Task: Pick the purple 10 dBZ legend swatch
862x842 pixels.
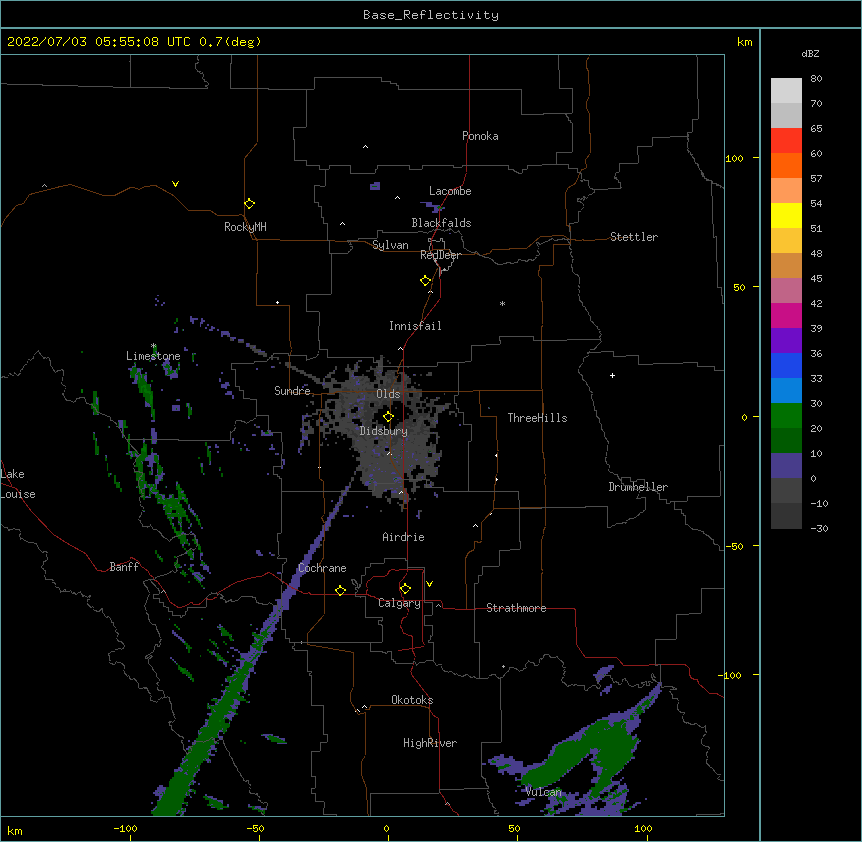Action: coord(786,466)
